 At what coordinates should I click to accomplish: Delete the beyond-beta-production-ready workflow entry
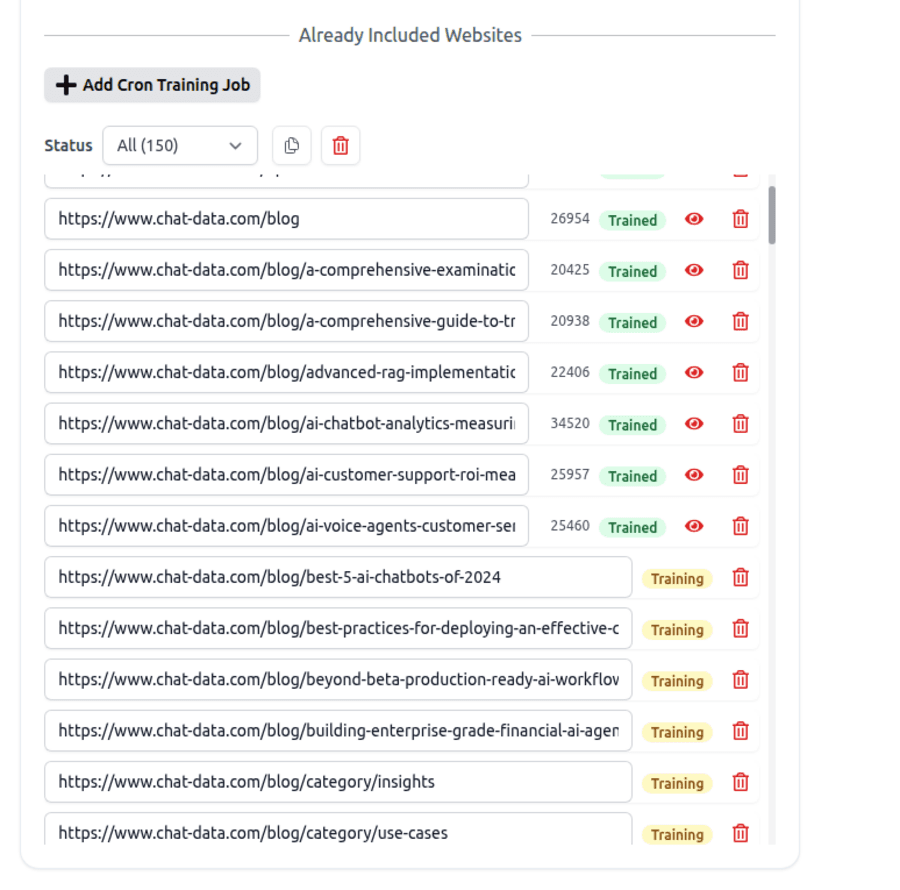coord(740,680)
